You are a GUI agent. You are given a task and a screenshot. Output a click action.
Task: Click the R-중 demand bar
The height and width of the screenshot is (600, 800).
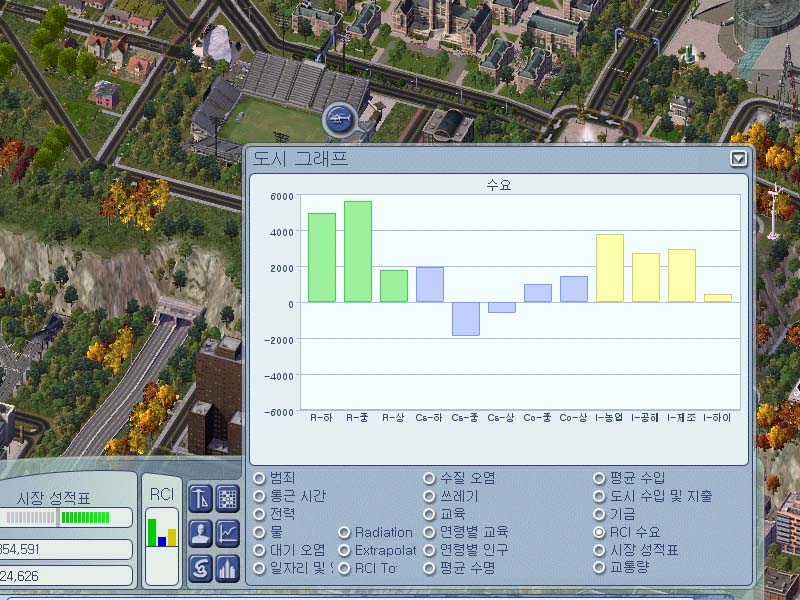[x=358, y=252]
